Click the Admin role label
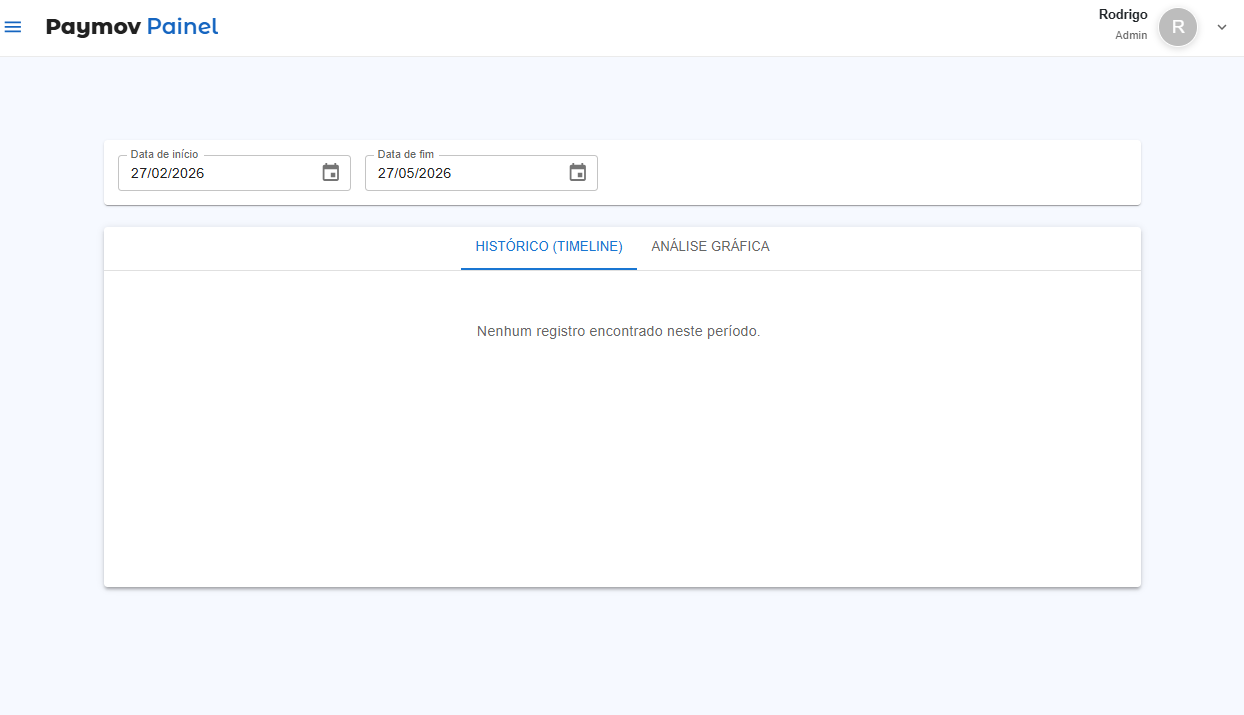This screenshot has width=1244, height=715. tap(1131, 35)
